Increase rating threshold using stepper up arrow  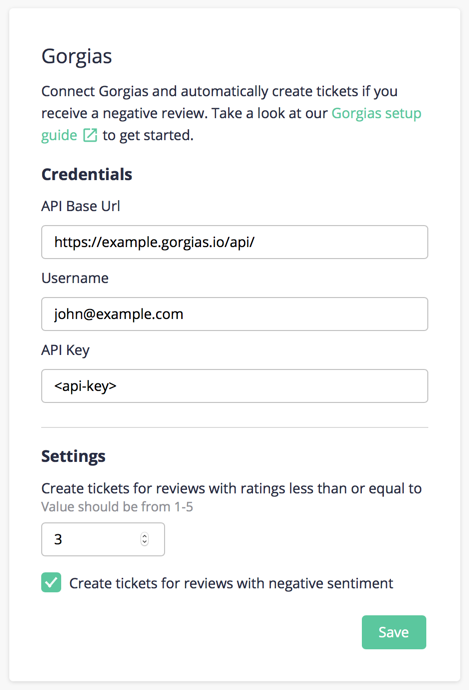click(x=144, y=536)
